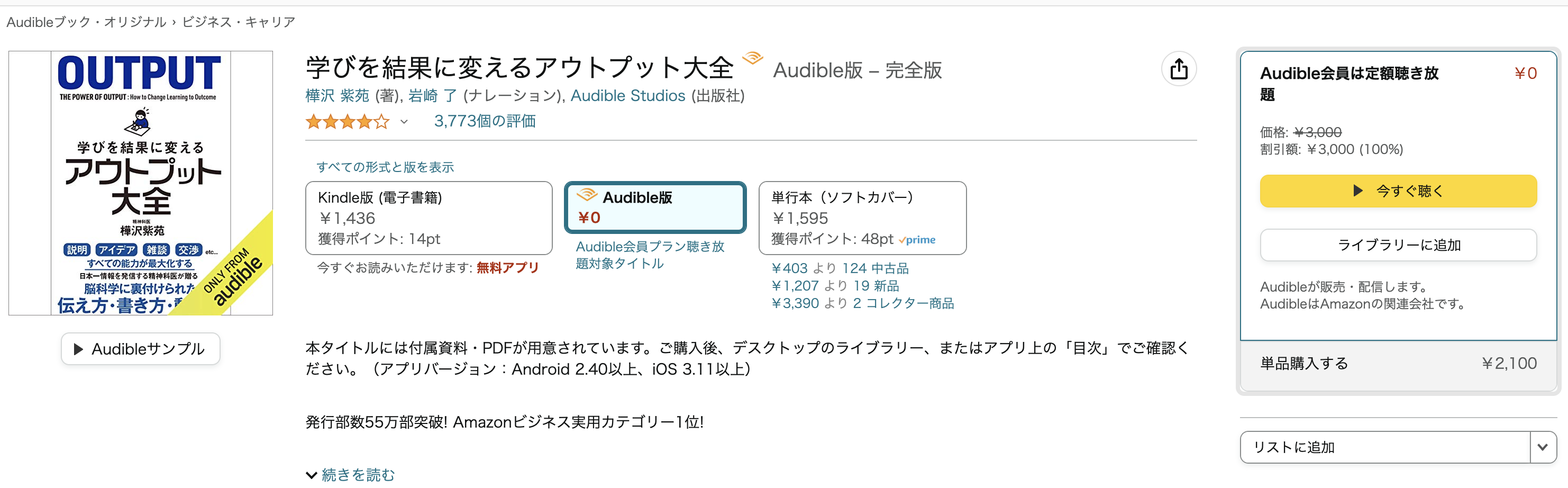The width and height of the screenshot is (1568, 488).
Task: Open the star rating breakdown chevron
Action: tap(404, 122)
